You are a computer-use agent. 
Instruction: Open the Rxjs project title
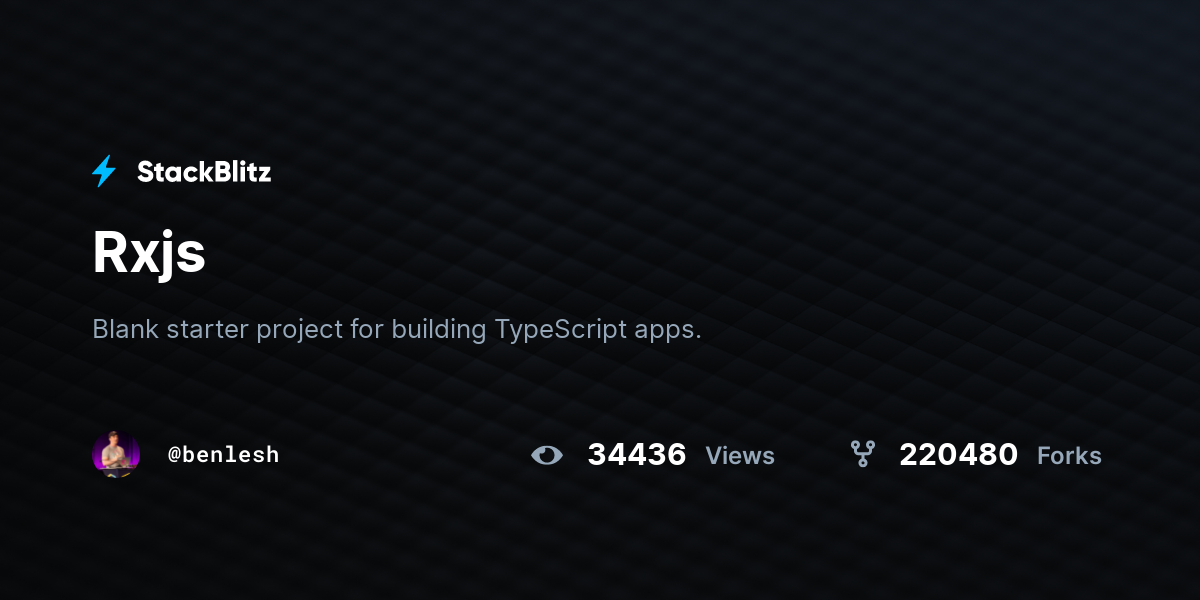pos(149,254)
